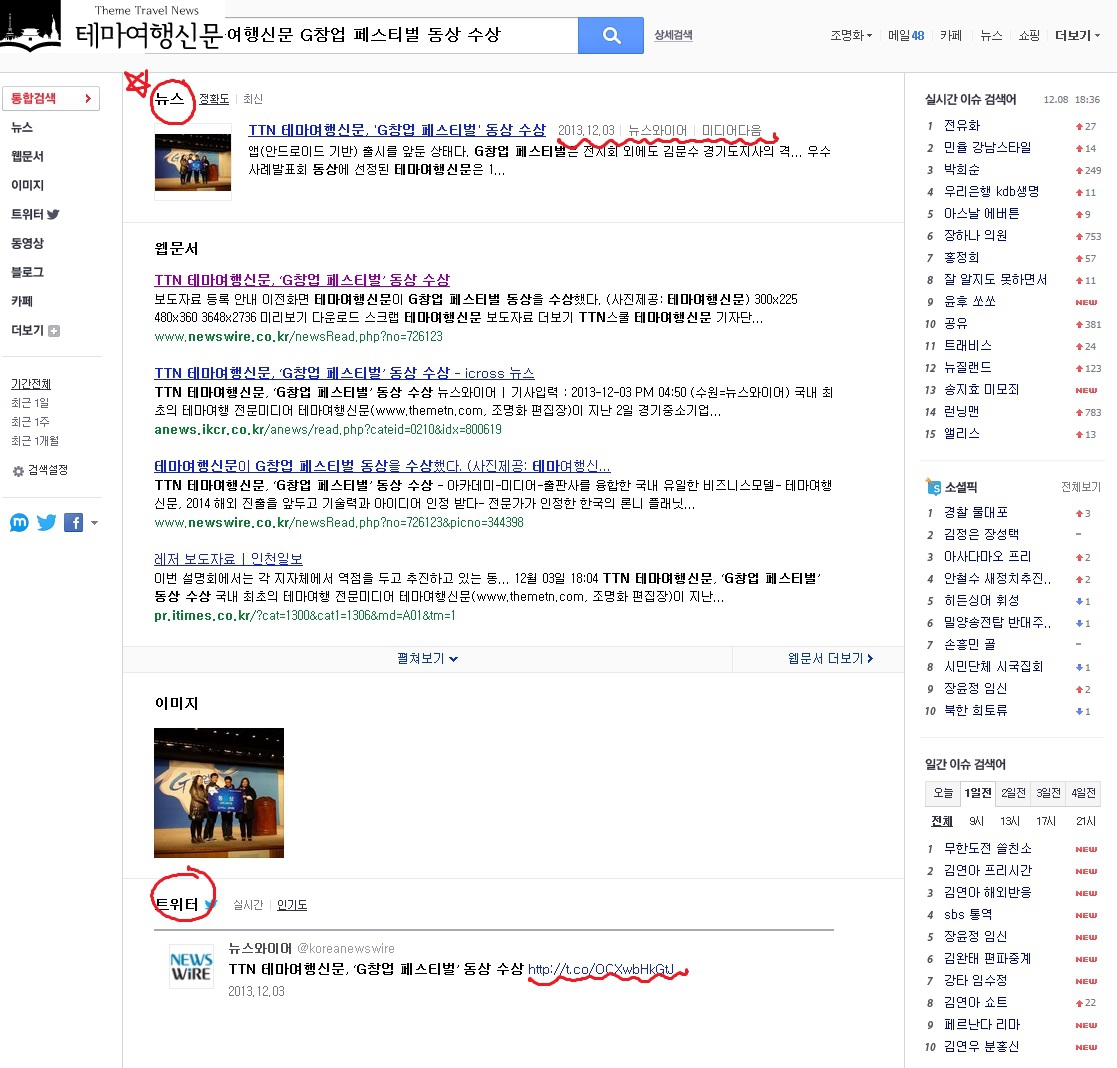Open 쇼핑 link in top bar

coord(1029,36)
